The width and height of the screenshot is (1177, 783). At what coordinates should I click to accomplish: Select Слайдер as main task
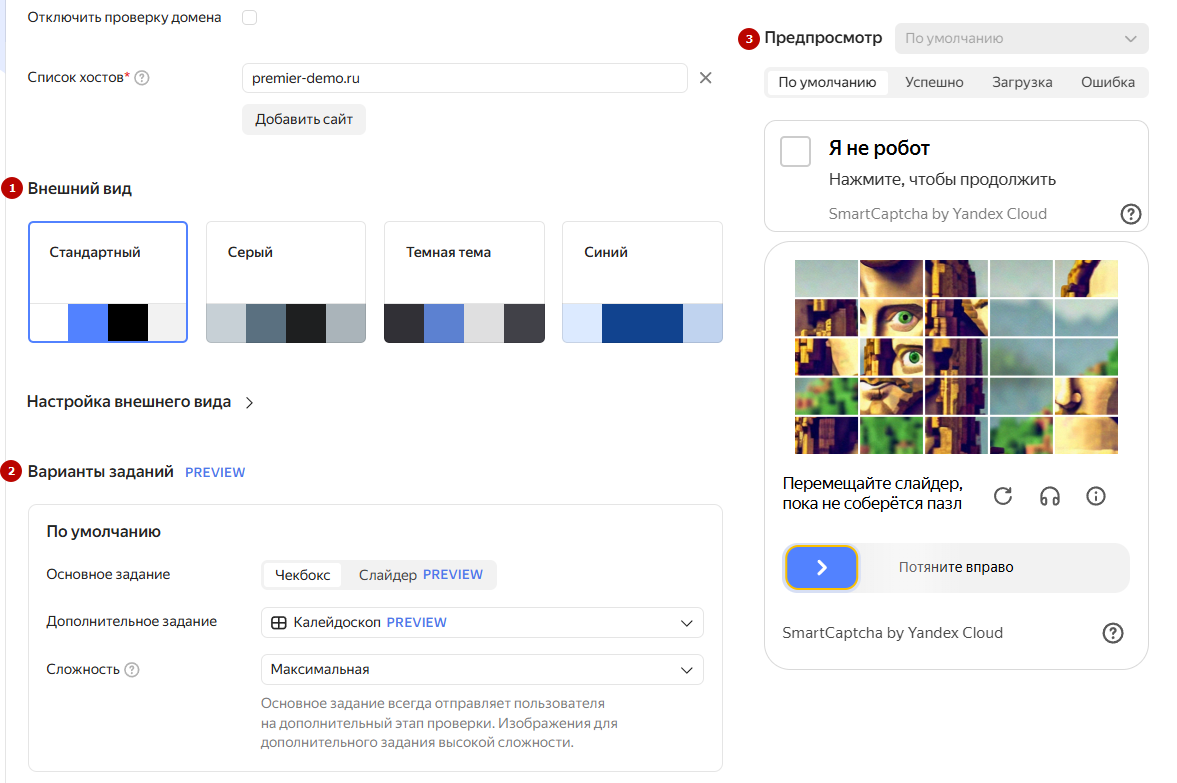[x=420, y=575]
